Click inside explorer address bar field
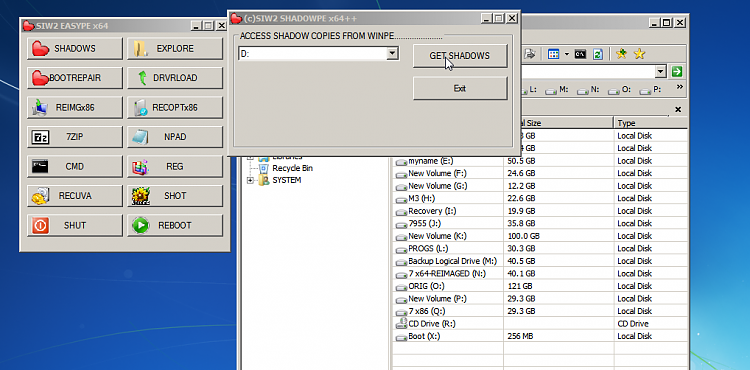The height and width of the screenshot is (370, 750). [588, 72]
